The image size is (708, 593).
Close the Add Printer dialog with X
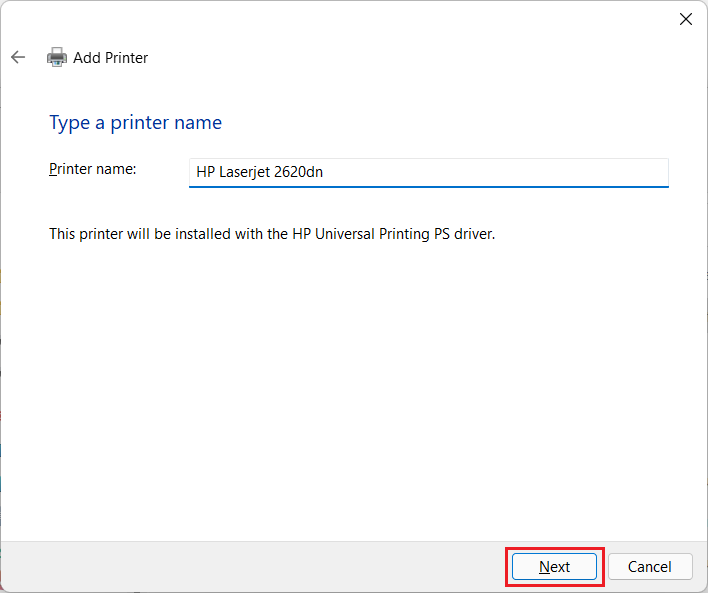[x=686, y=19]
